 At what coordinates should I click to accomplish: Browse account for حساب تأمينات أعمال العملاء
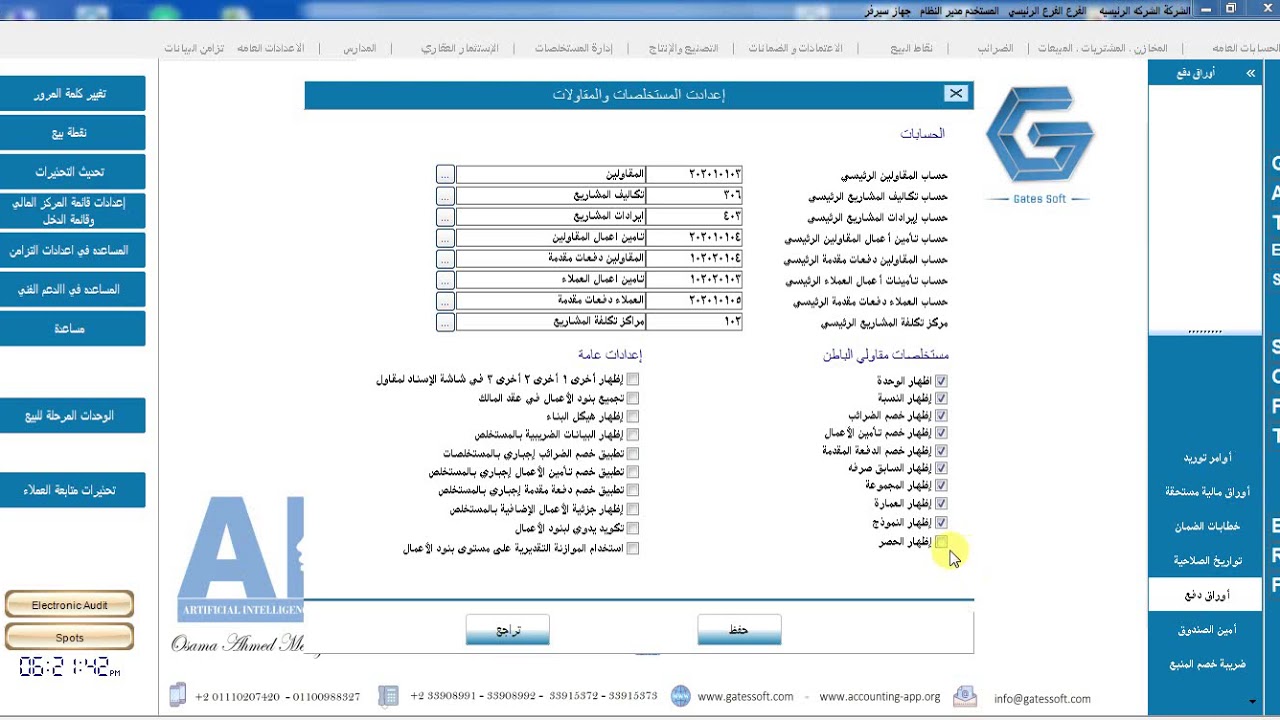click(x=445, y=280)
